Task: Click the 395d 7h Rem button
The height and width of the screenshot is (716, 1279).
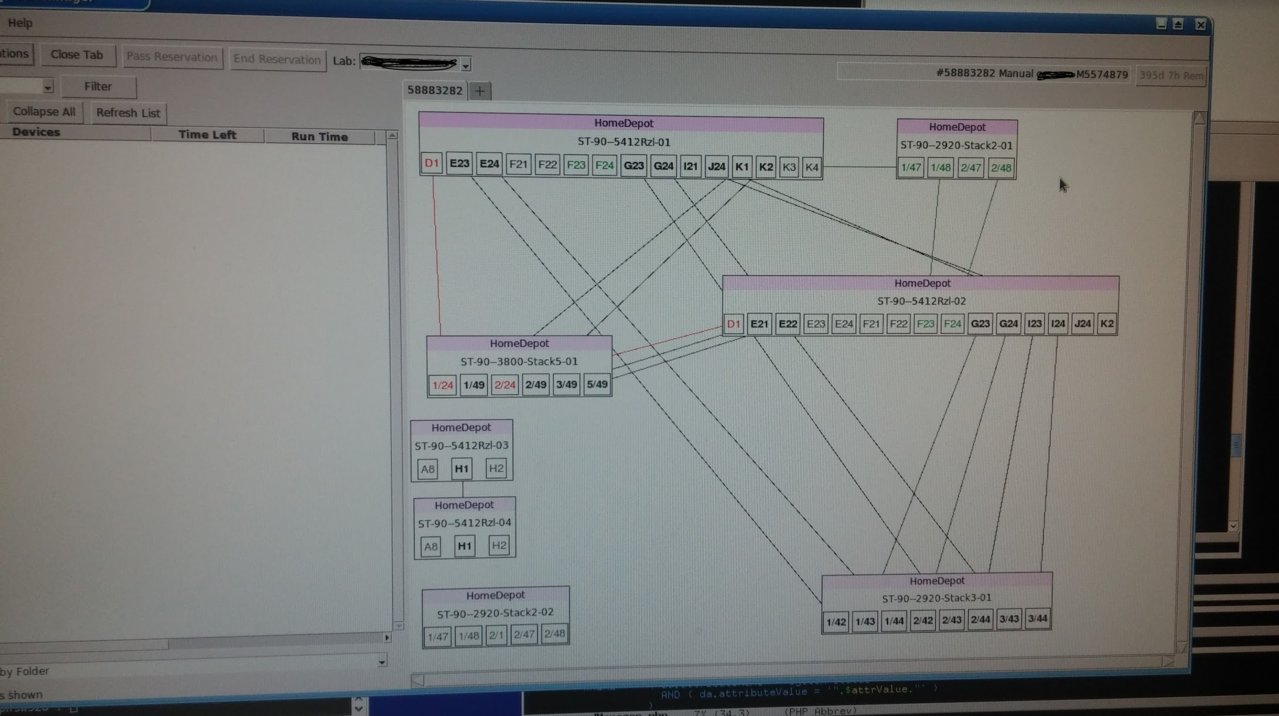Action: 1172,76
